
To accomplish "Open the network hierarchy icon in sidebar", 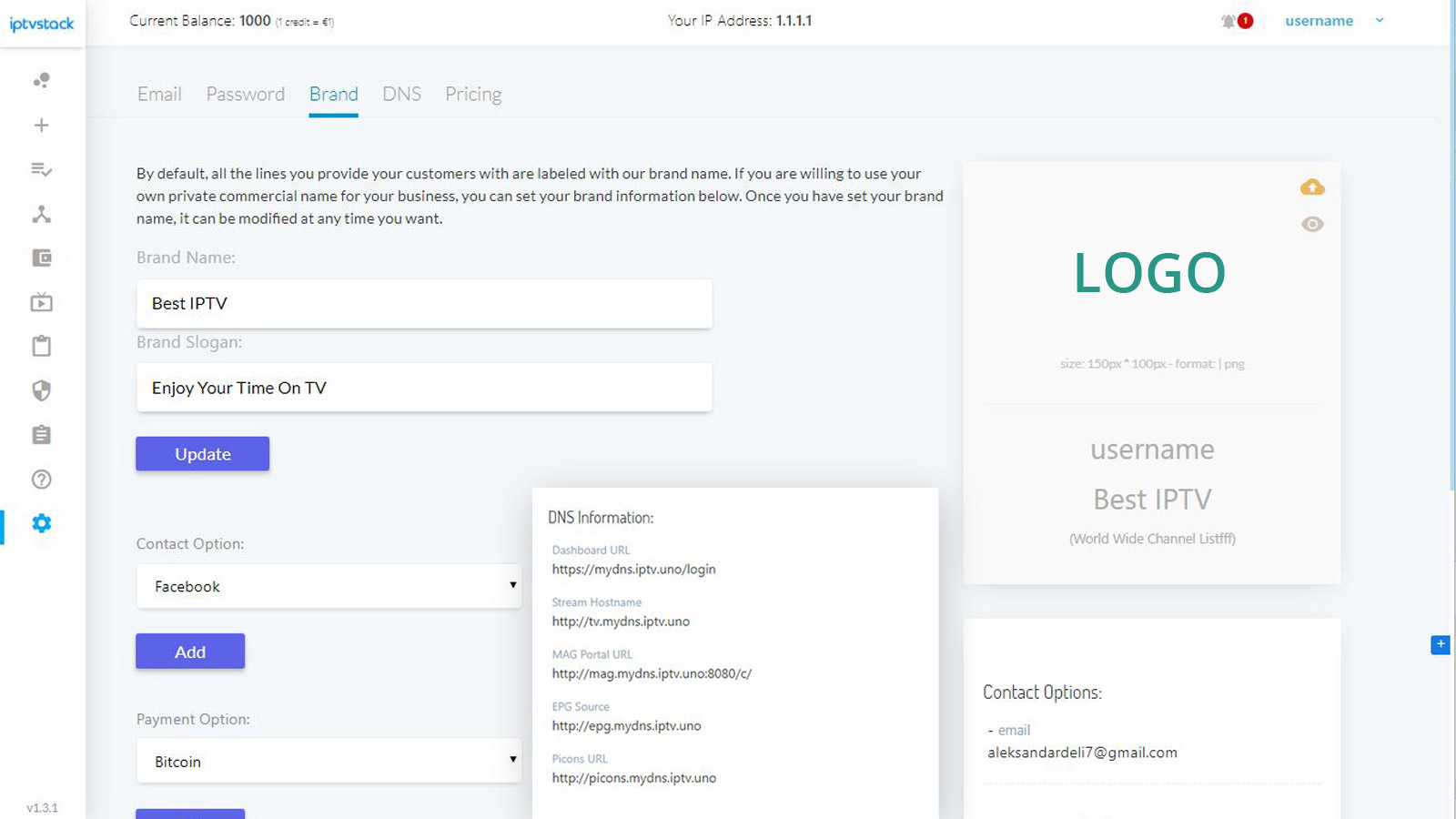I will (41, 214).
